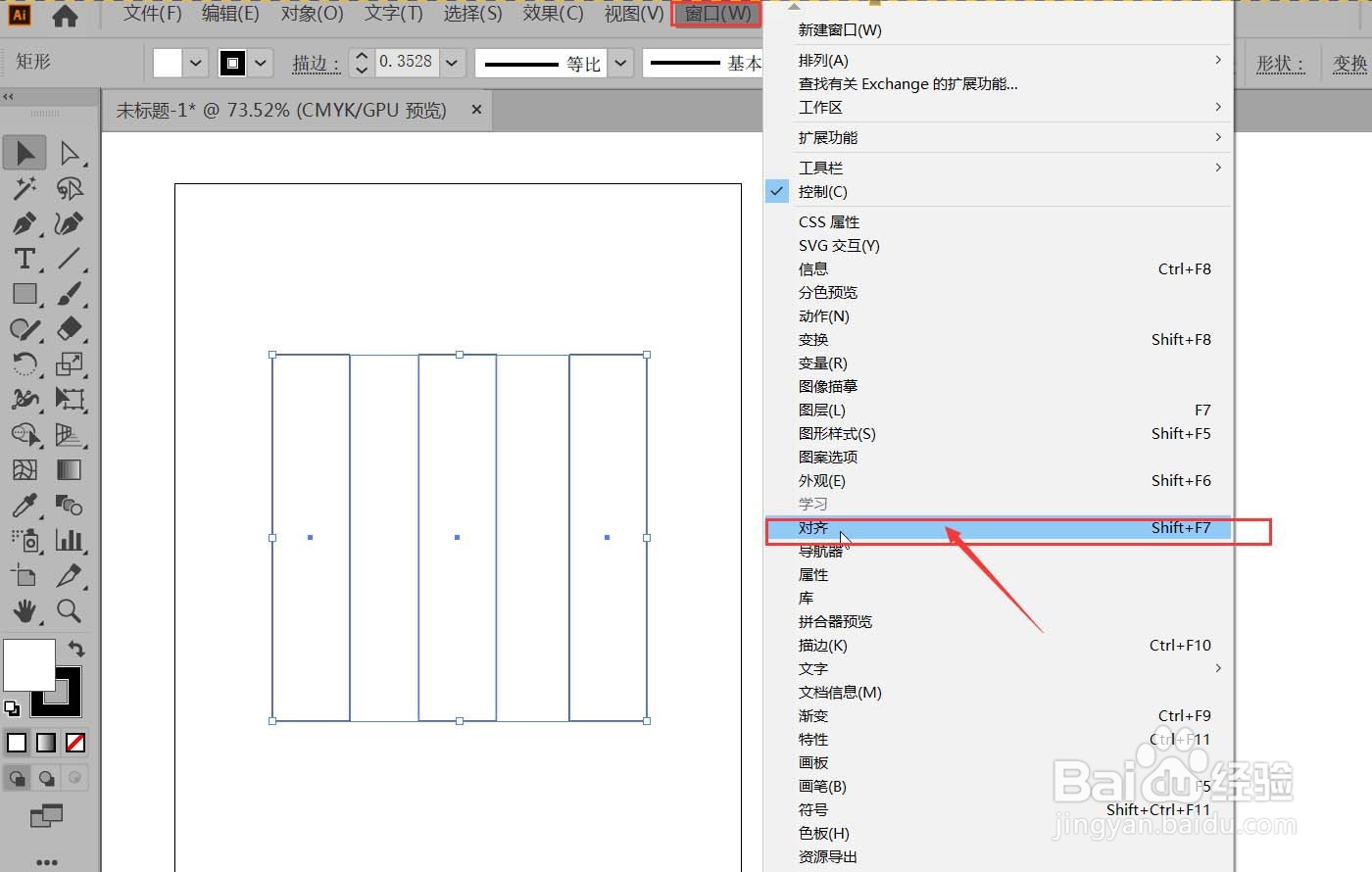The image size is (1372, 872).
Task: Select the Artboard tool
Action: coord(24,576)
